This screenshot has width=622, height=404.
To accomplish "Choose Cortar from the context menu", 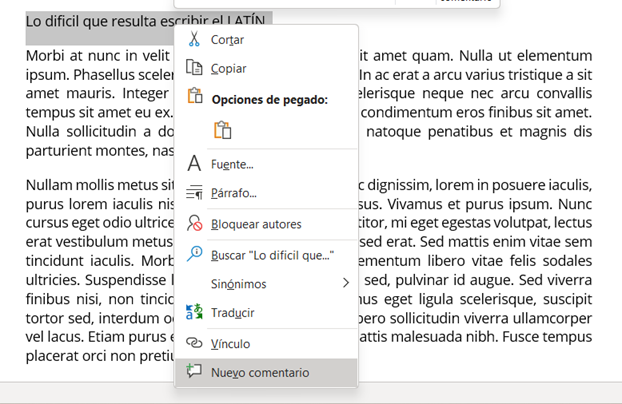I will 266,40.
